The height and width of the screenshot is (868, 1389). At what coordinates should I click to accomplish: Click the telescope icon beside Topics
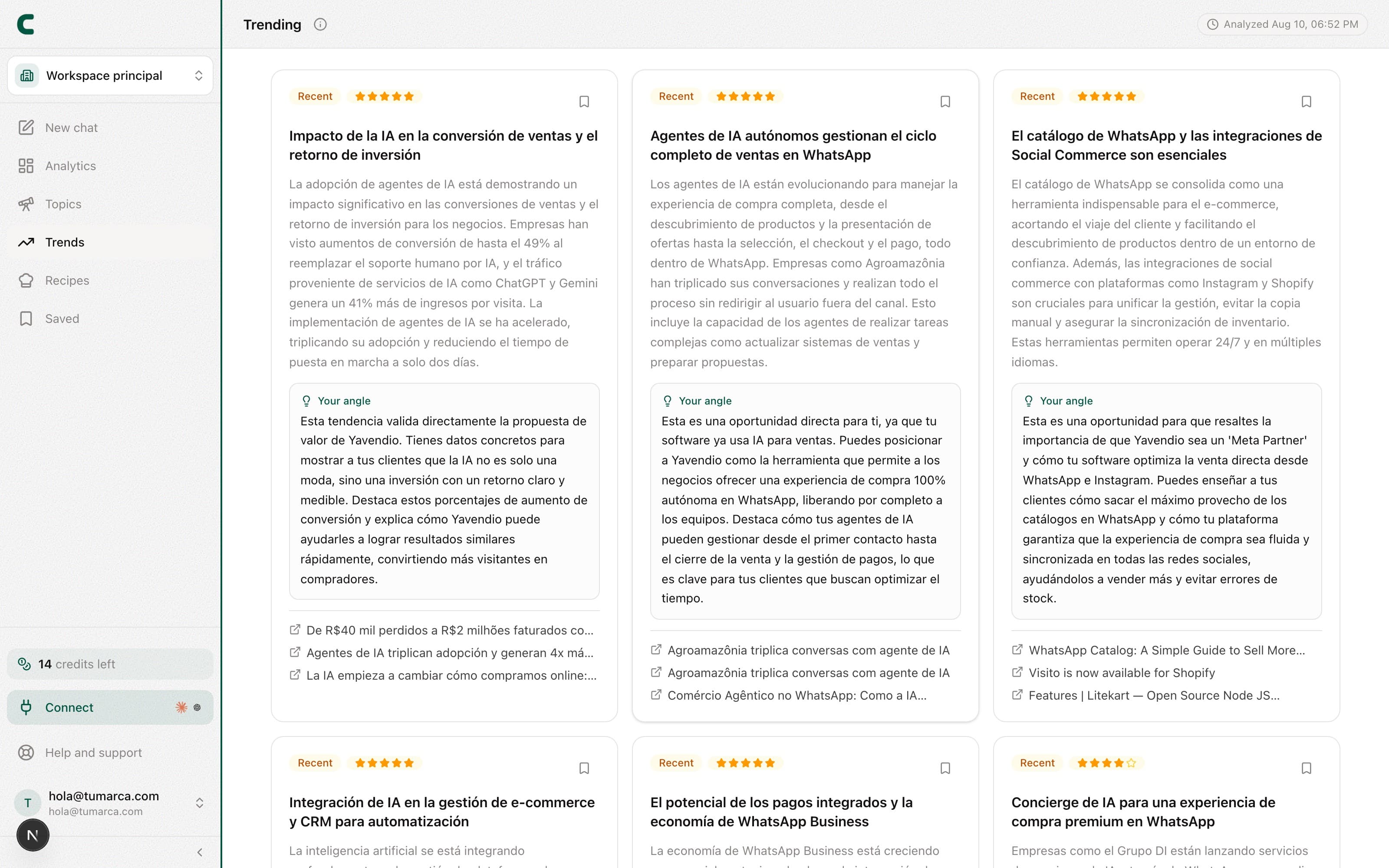[x=26, y=204]
